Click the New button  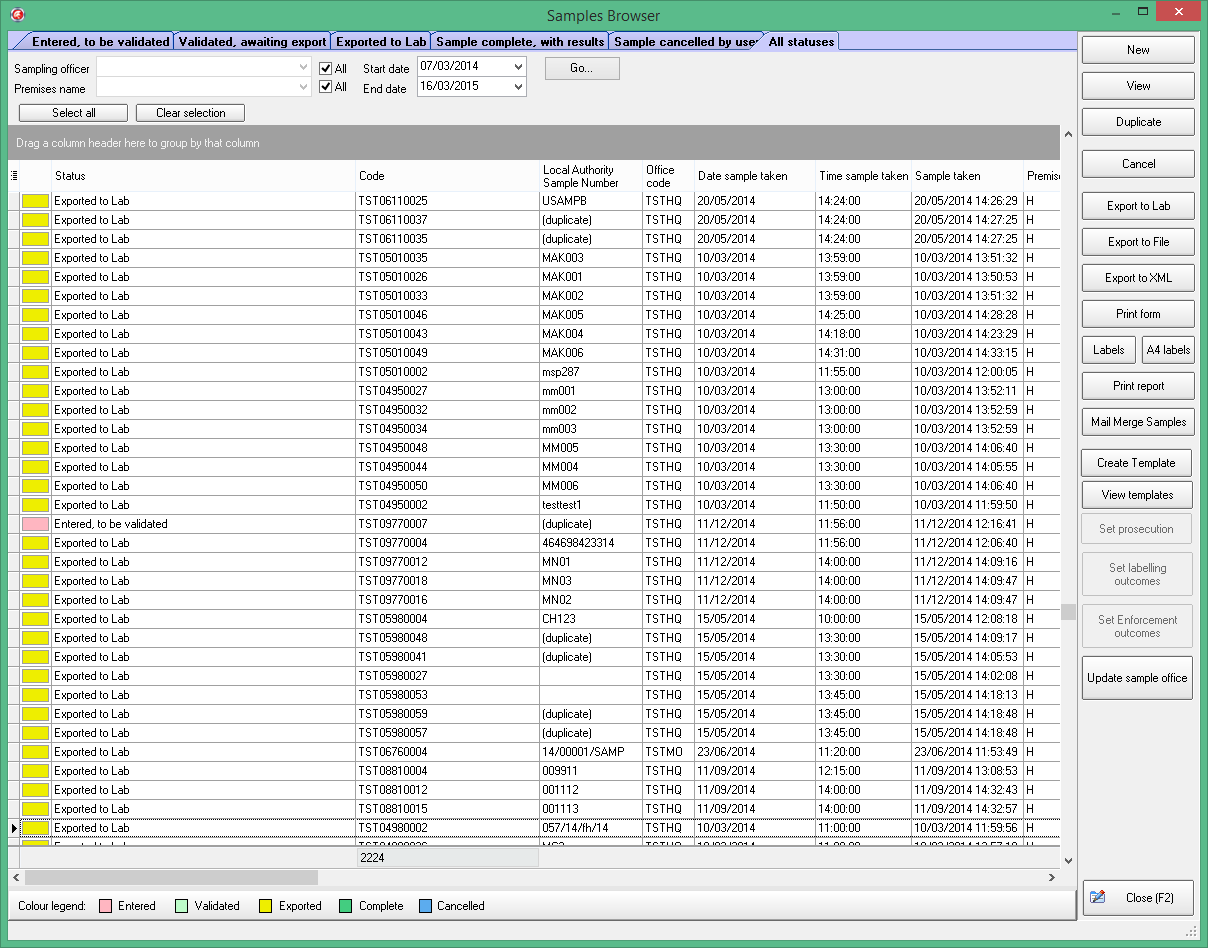coord(1138,50)
